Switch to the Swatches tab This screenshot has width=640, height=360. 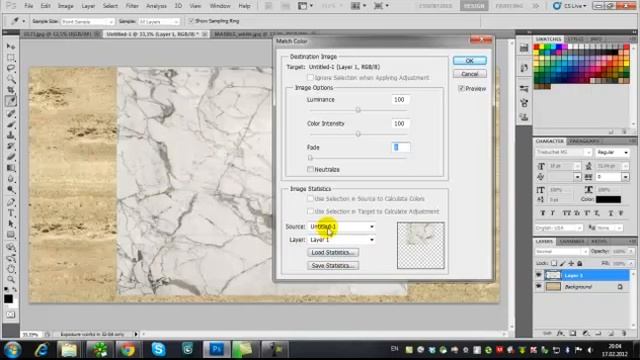click(548, 39)
